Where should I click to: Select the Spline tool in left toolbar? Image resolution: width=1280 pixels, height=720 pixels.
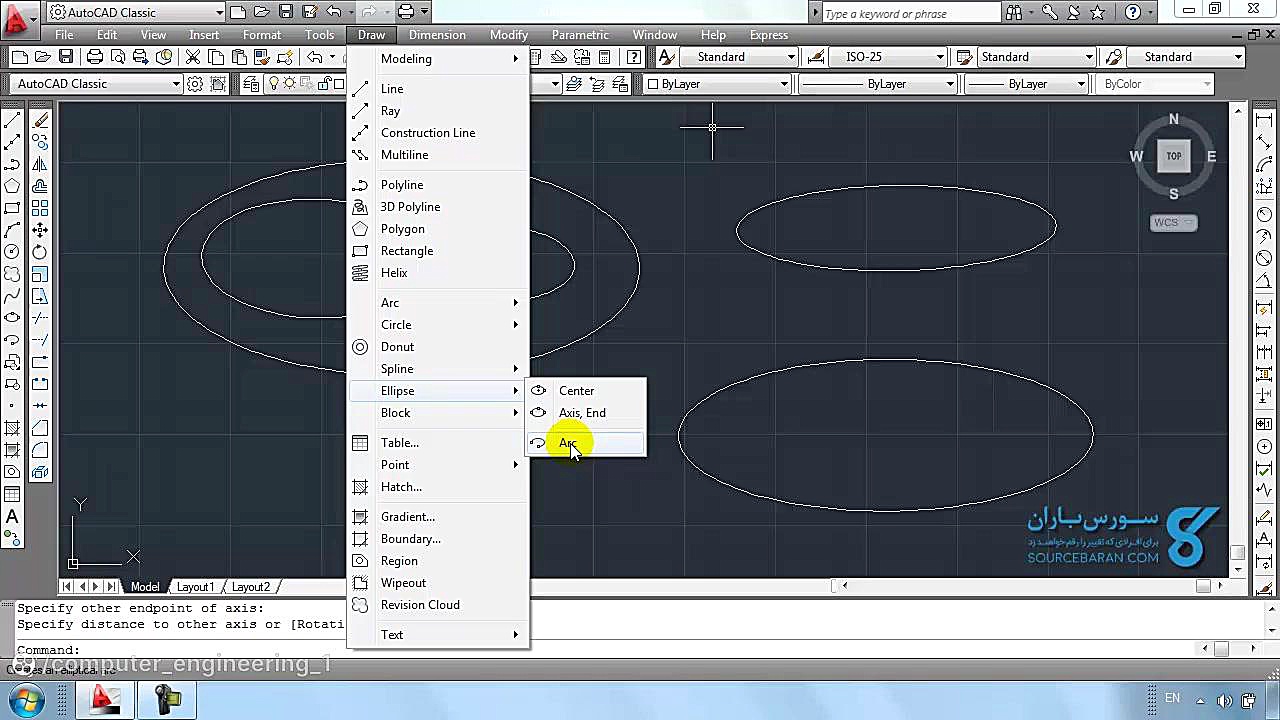[x=12, y=296]
